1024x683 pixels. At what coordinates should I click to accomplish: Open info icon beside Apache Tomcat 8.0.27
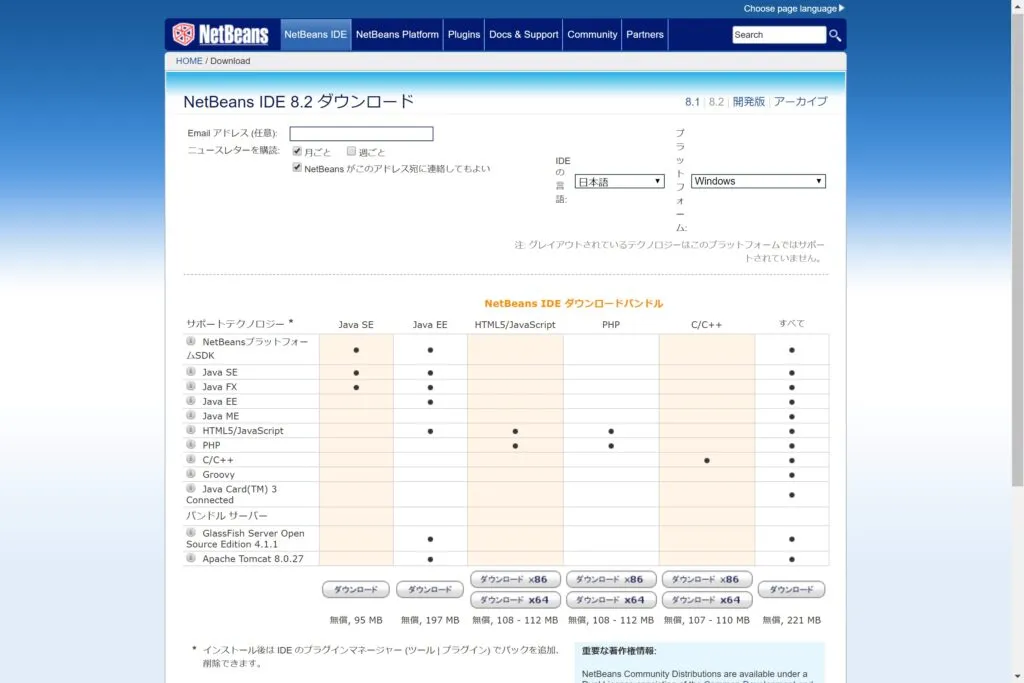click(x=191, y=558)
